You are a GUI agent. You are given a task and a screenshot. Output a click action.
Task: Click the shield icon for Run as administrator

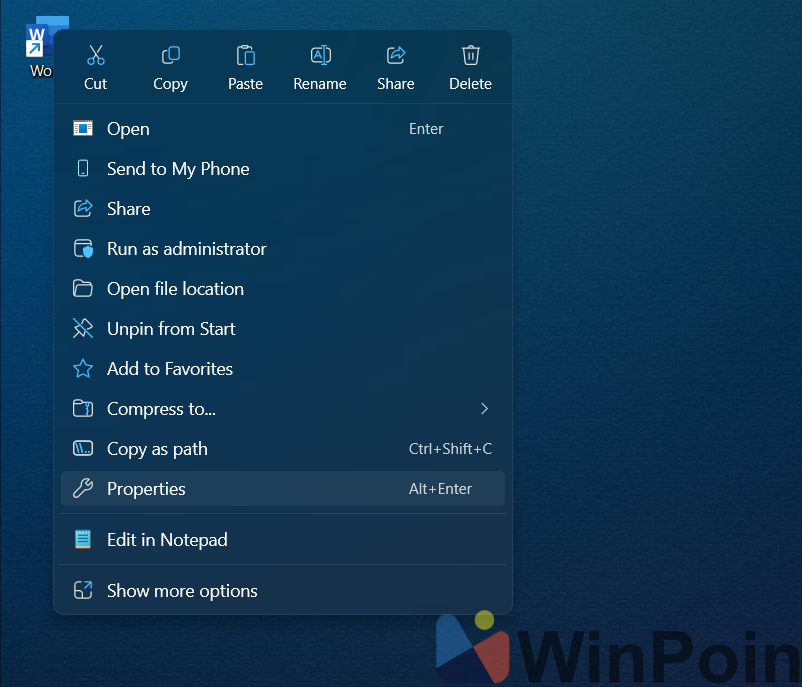(x=83, y=249)
